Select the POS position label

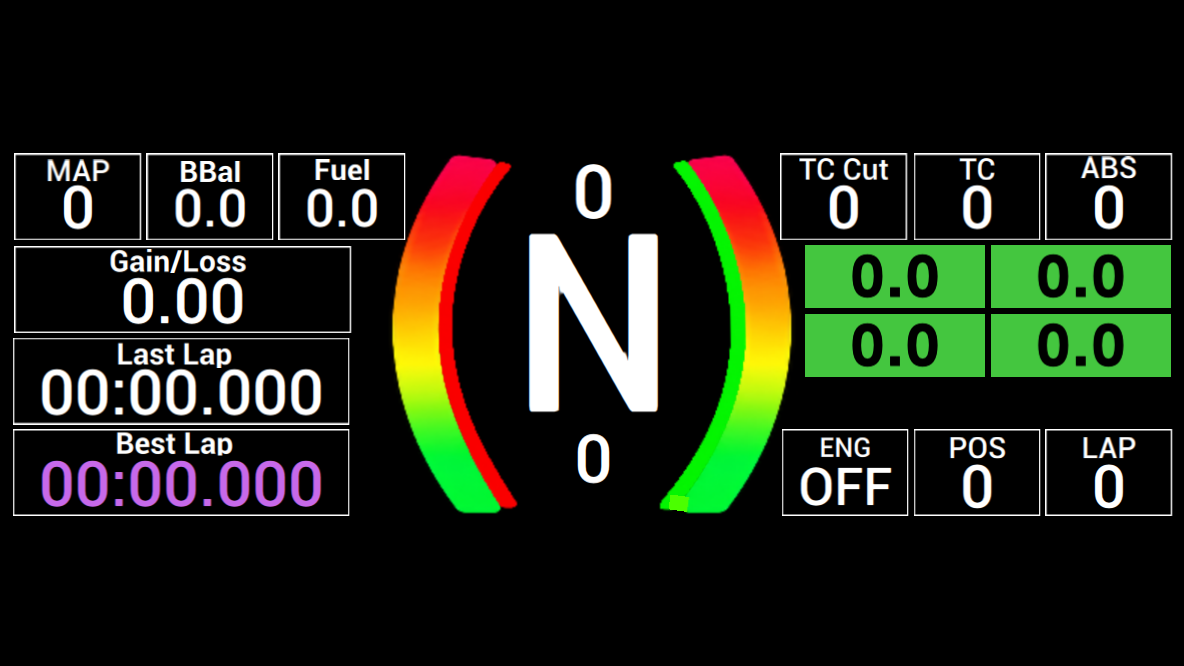pos(977,448)
